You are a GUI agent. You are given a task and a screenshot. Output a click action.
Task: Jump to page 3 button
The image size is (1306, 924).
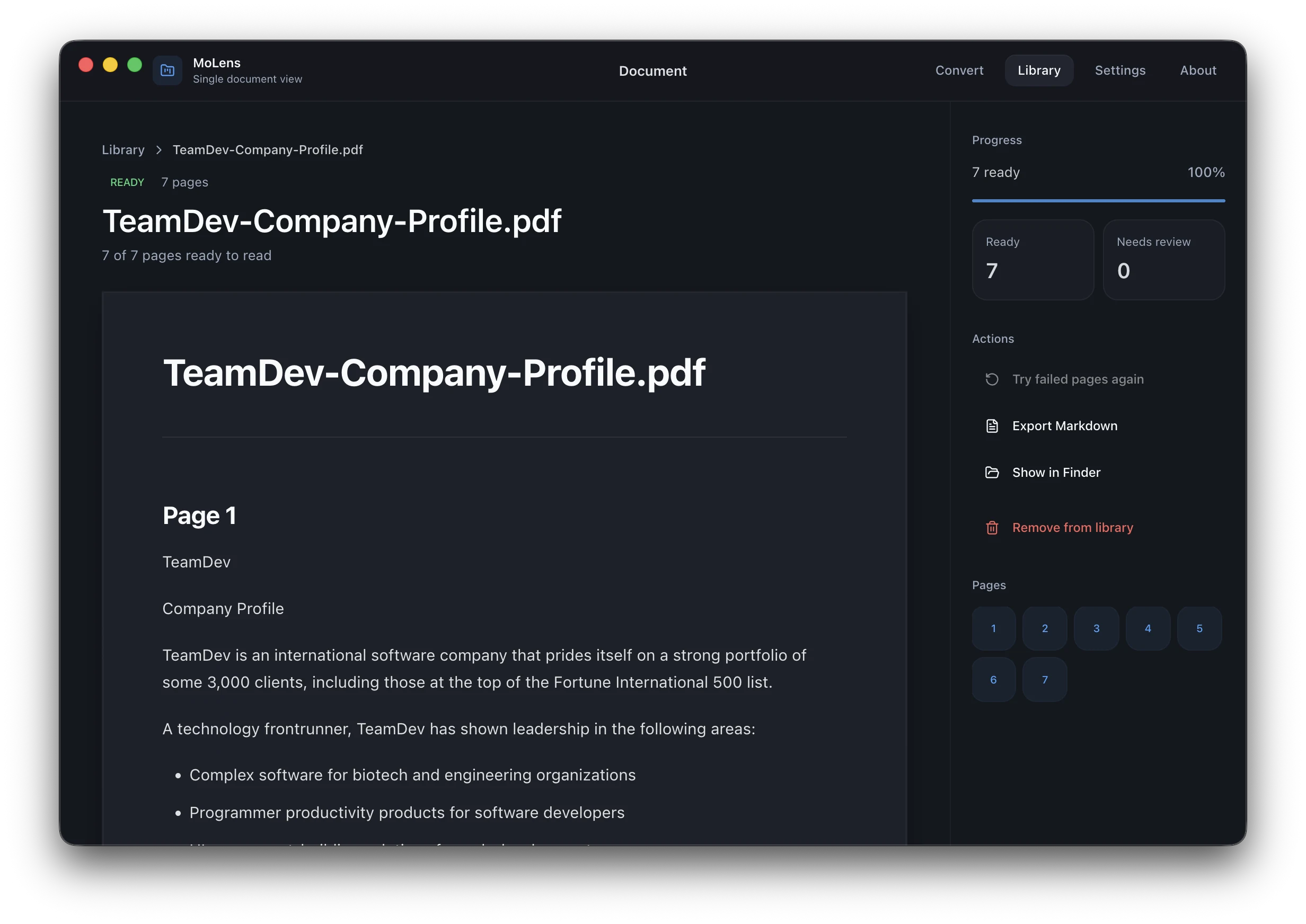tap(1096, 629)
